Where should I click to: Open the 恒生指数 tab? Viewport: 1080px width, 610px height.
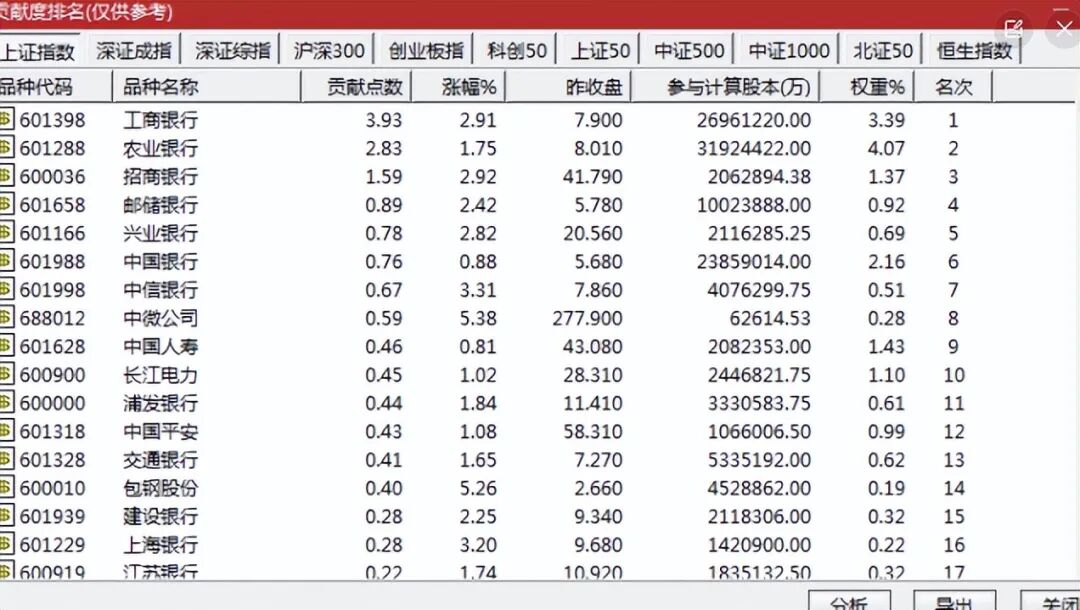(x=974, y=50)
